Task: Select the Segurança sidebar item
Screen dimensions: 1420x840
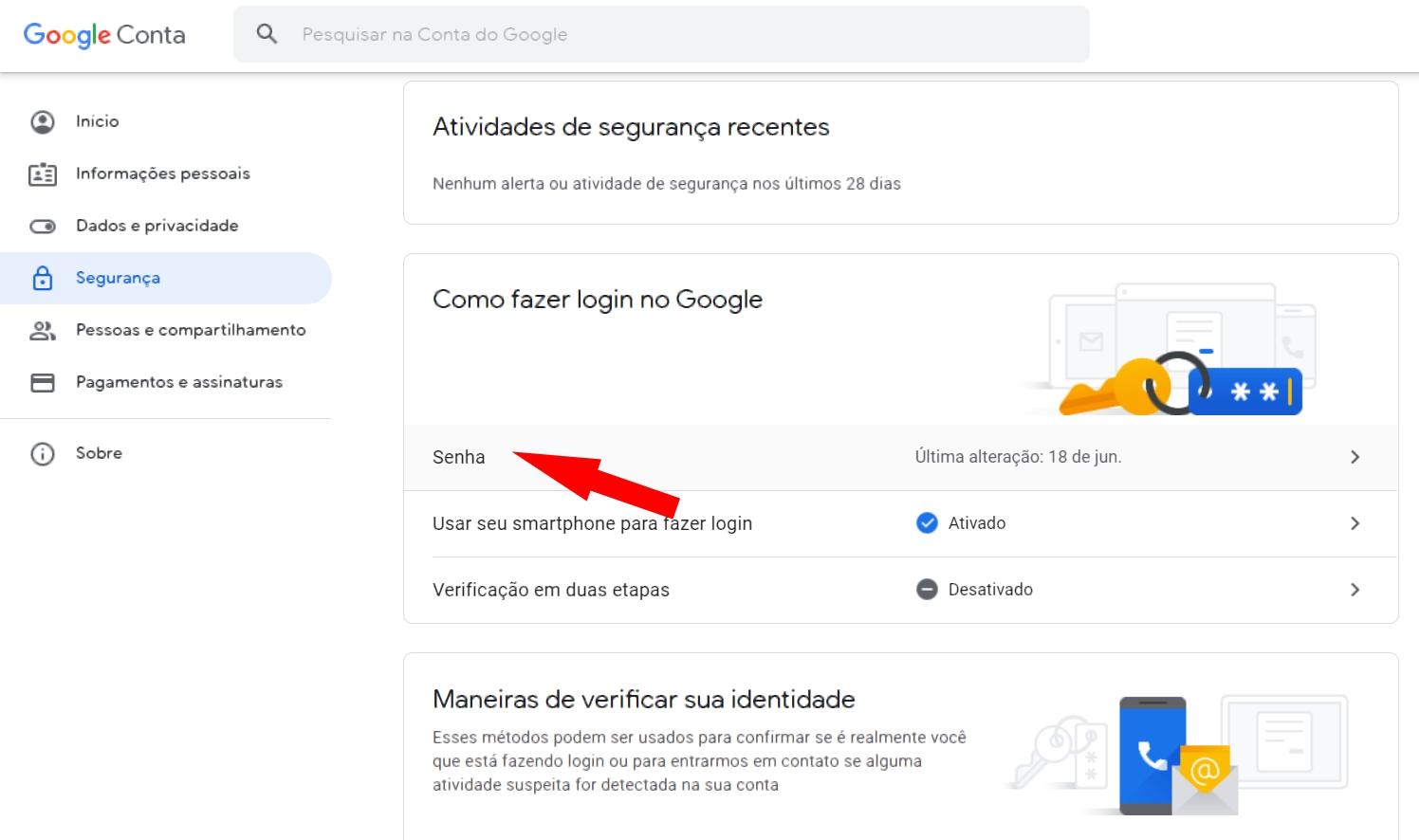Action: tap(166, 278)
